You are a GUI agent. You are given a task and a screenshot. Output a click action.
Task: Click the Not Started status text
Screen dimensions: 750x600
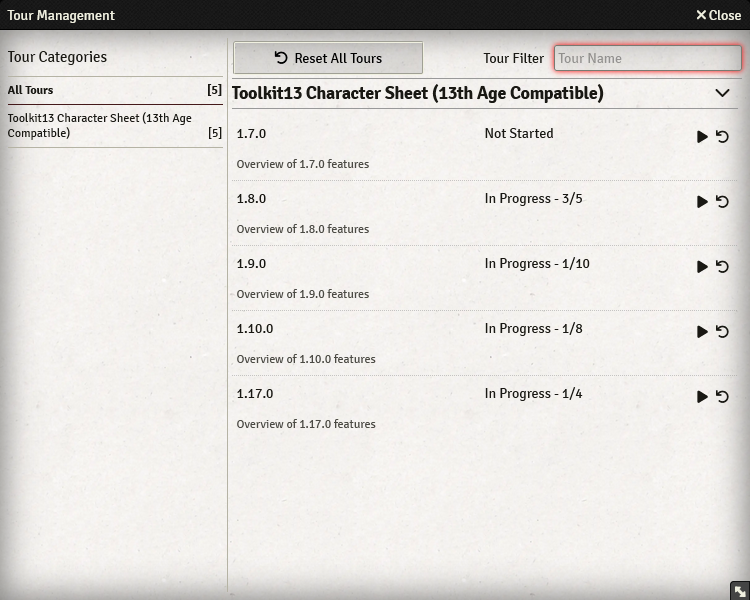point(519,133)
